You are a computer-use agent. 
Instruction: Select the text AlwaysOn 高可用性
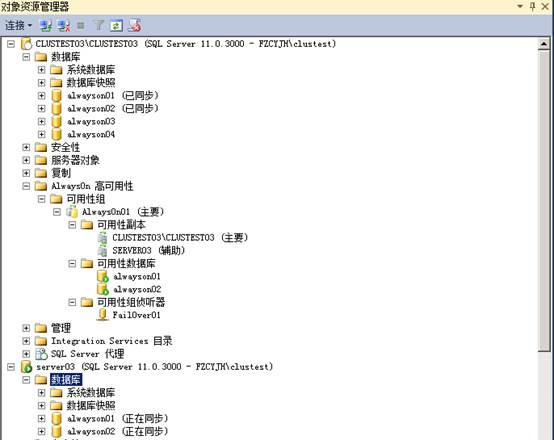tap(92, 186)
